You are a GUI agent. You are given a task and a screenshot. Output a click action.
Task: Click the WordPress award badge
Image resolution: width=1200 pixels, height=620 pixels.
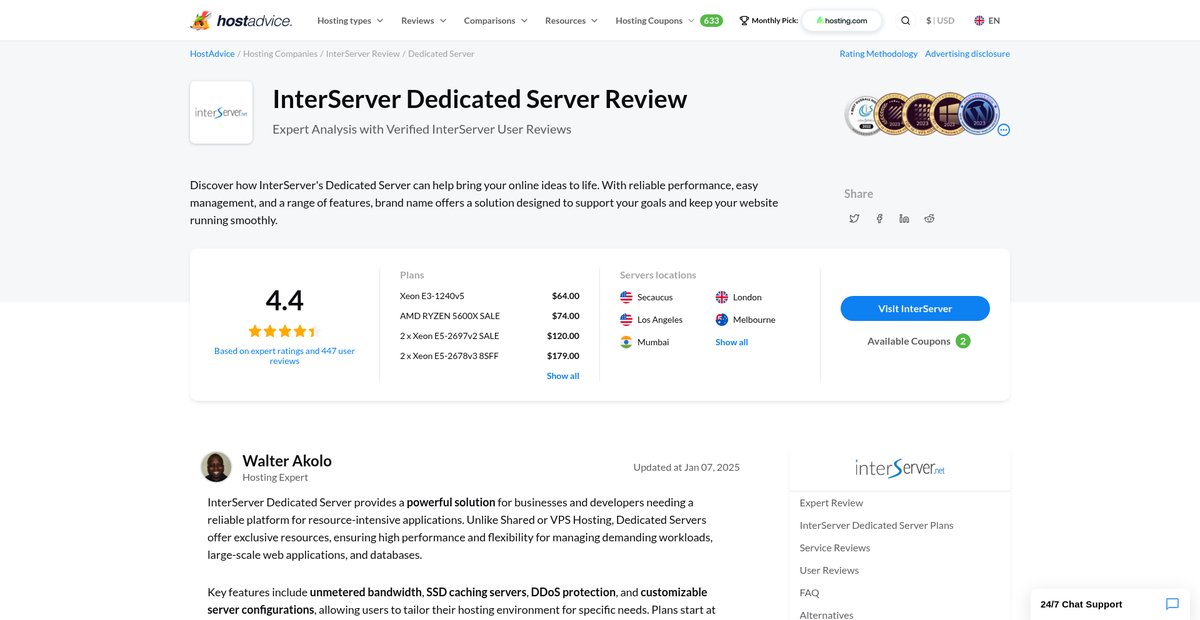pyautogui.click(x=979, y=113)
